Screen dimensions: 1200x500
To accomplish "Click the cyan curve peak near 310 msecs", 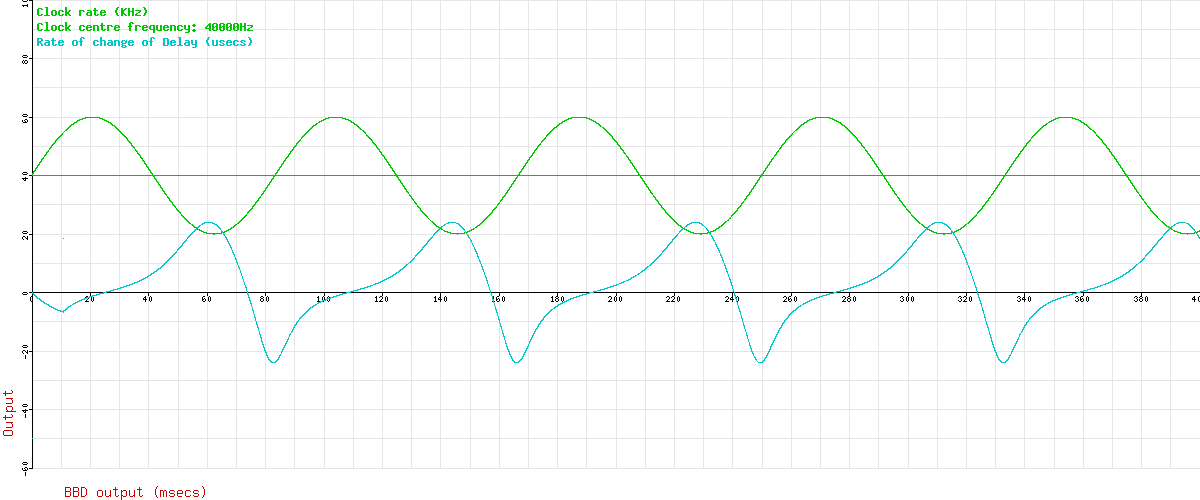I will pyautogui.click(x=938, y=223).
